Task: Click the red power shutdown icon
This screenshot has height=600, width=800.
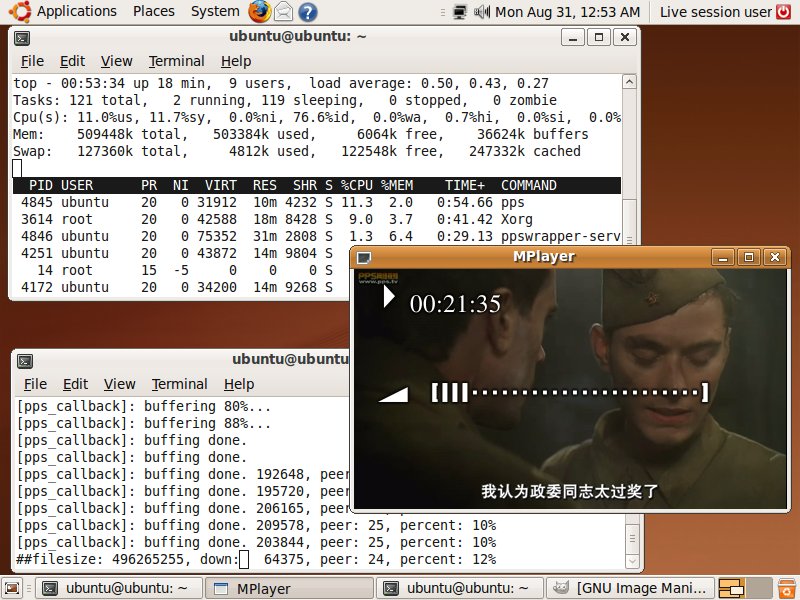Action: pyautogui.click(x=784, y=12)
